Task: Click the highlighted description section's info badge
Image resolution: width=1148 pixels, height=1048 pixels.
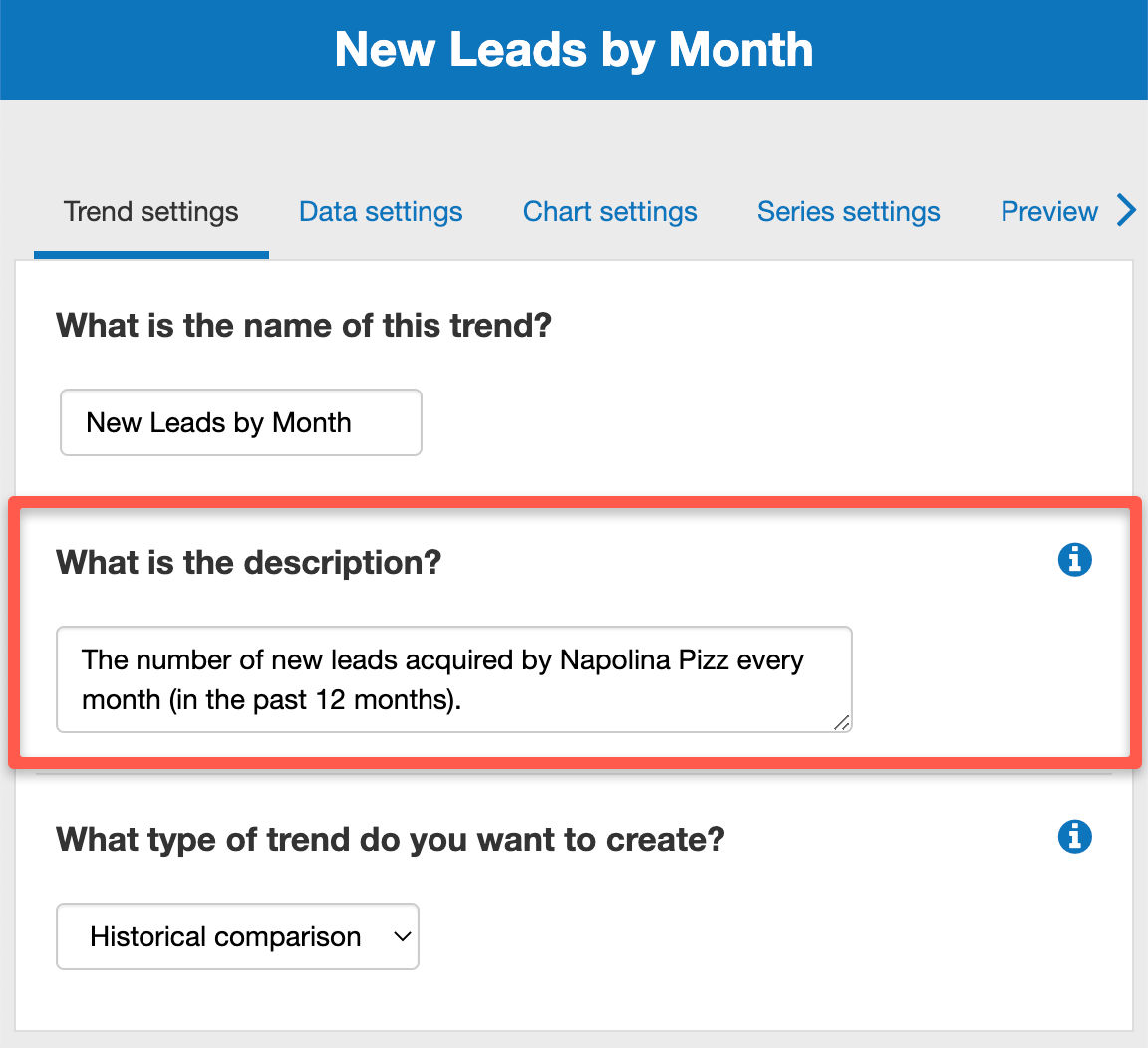Action: coord(1074,560)
